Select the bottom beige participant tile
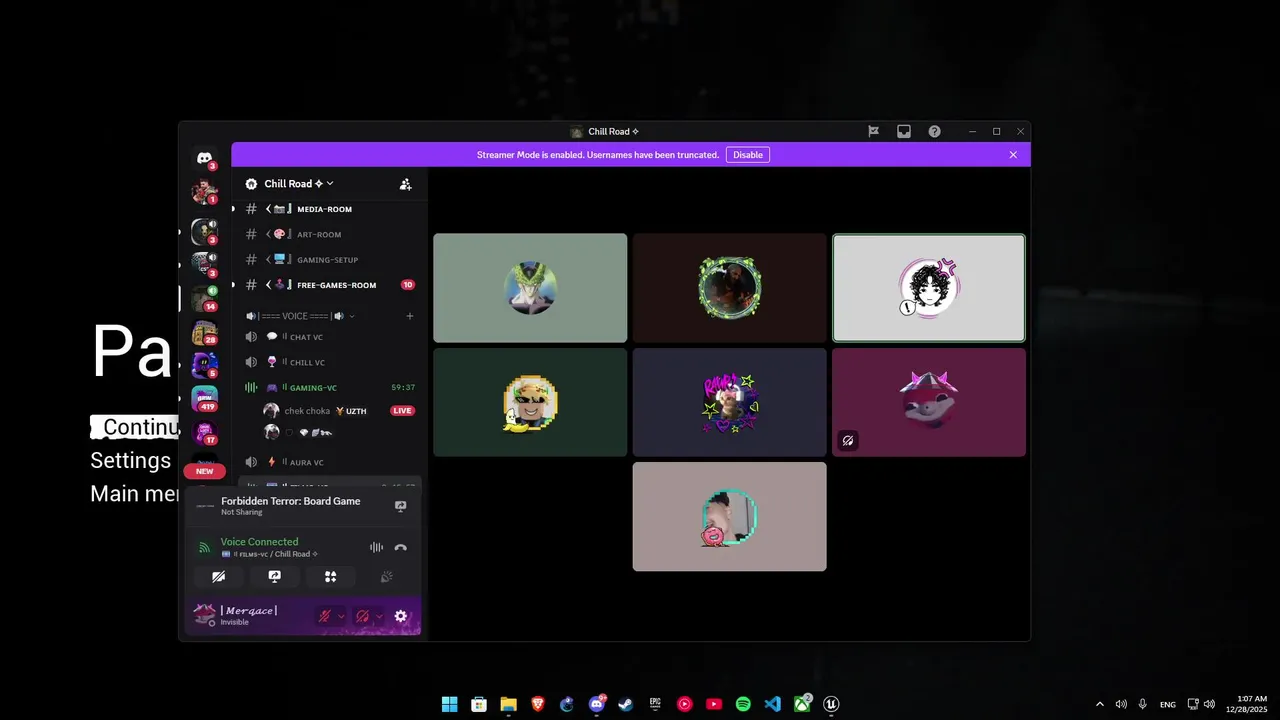The width and height of the screenshot is (1280, 720). (x=730, y=516)
